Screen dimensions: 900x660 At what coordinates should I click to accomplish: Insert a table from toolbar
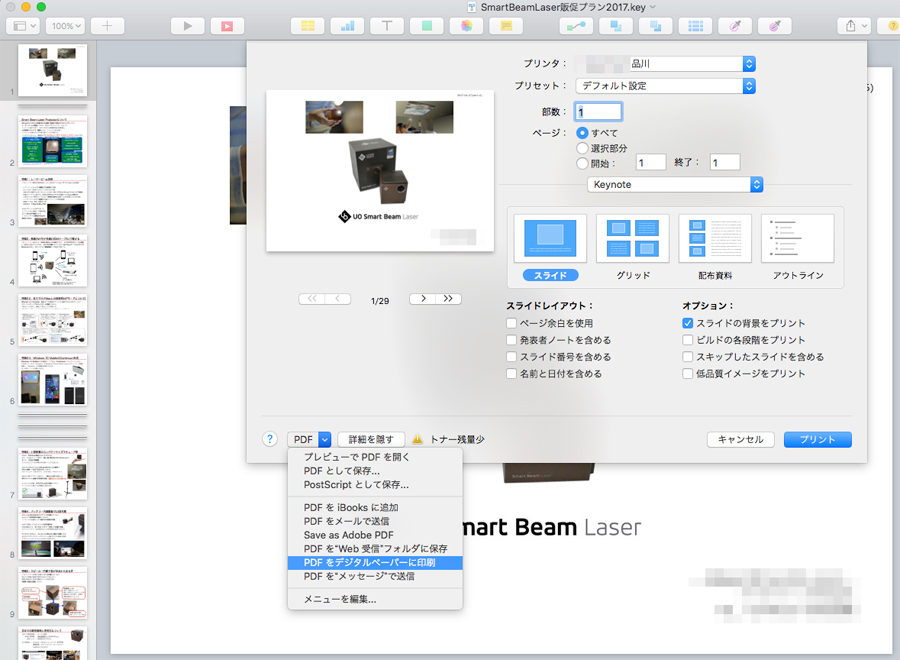309,25
